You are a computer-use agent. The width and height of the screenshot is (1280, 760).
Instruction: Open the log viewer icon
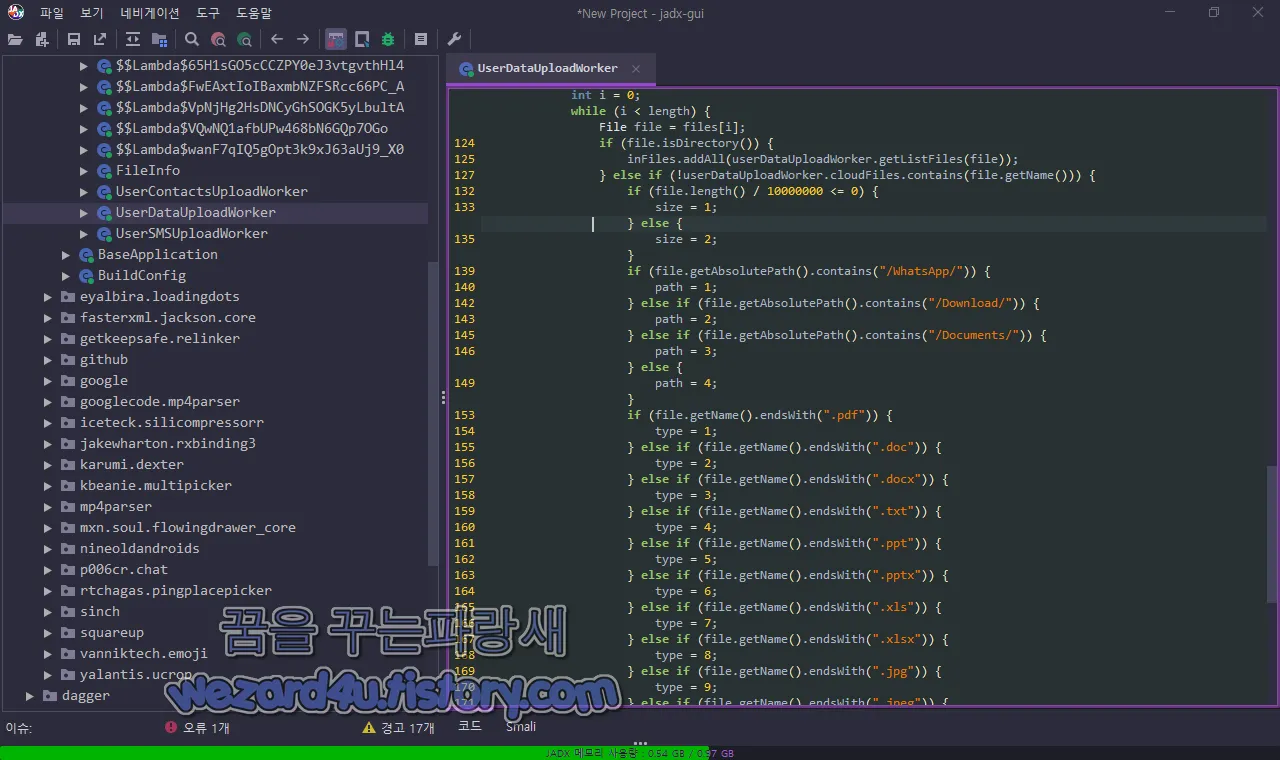tap(421, 39)
